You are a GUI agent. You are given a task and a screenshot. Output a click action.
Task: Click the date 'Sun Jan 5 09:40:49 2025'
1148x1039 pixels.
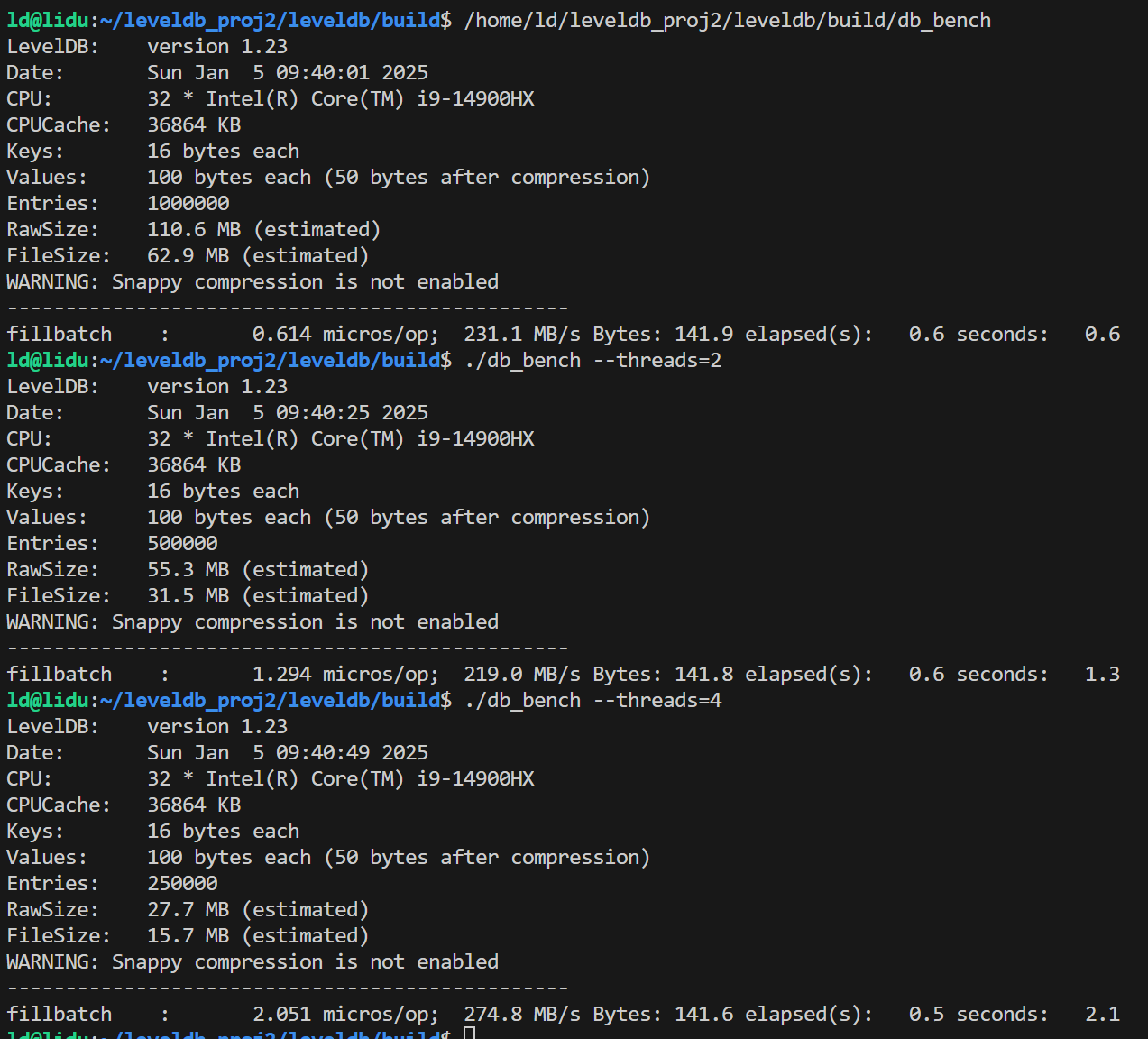point(288,752)
